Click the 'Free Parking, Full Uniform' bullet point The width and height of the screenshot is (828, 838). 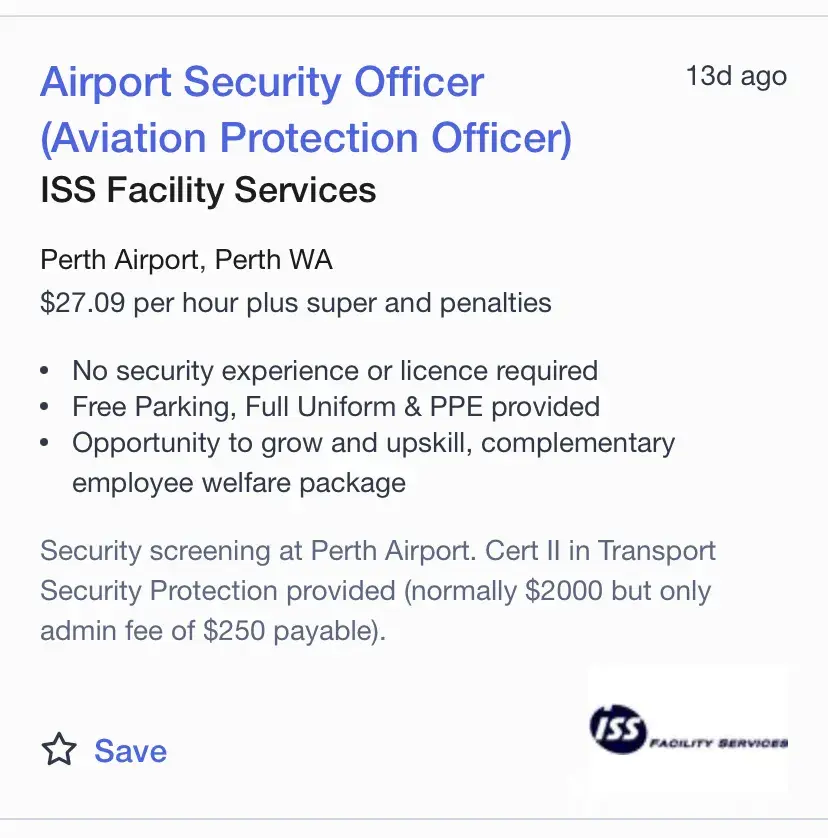pos(335,407)
